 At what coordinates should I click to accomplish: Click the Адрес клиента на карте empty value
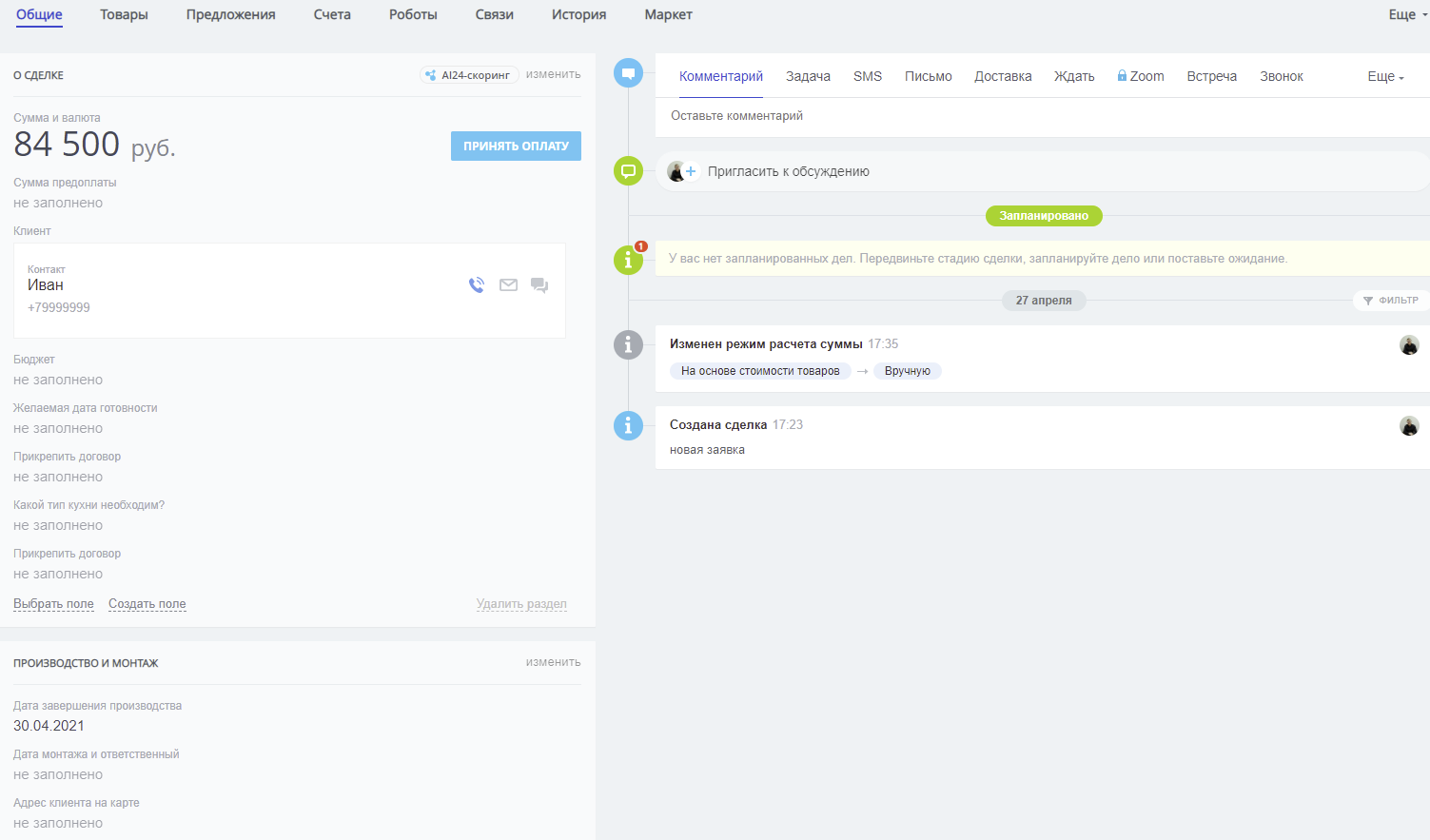point(58,823)
